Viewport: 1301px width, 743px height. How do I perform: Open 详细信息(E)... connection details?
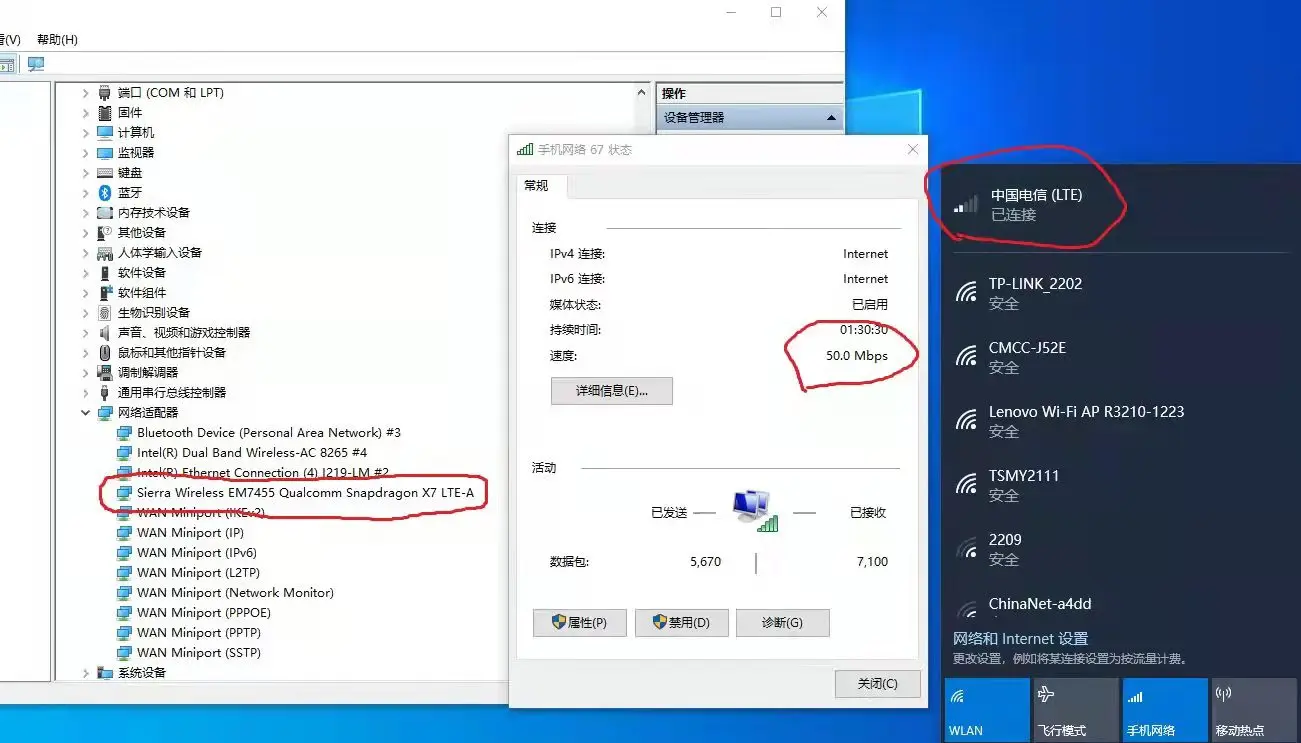click(x=612, y=391)
